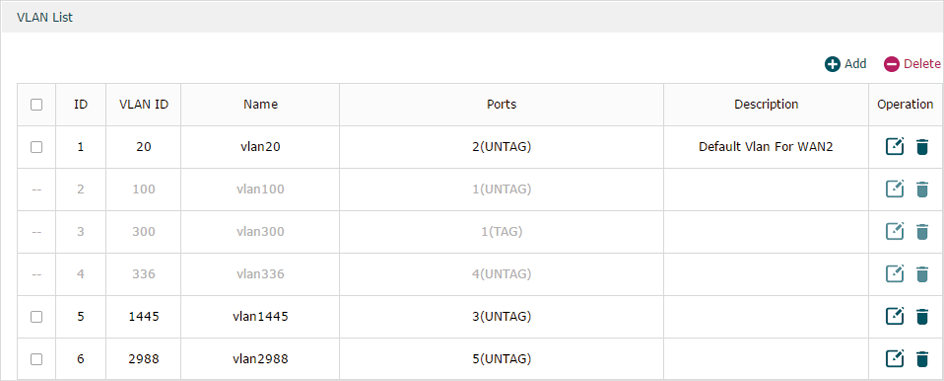Check the box for vlan20 row
The width and height of the screenshot is (944, 381).
point(36,147)
